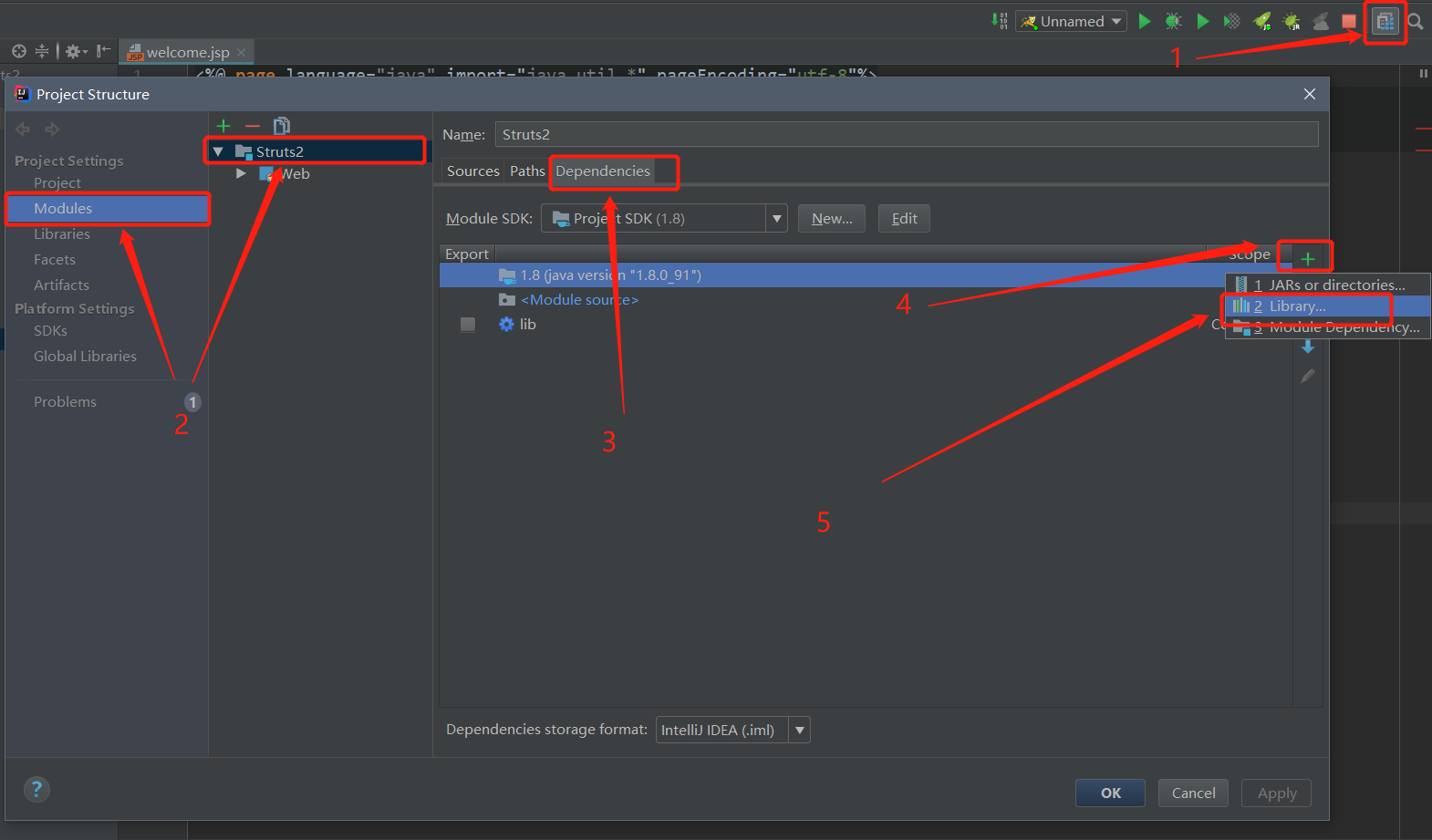The width and height of the screenshot is (1432, 840).
Task: Select Global Libraries in sidebar
Action: click(x=85, y=356)
